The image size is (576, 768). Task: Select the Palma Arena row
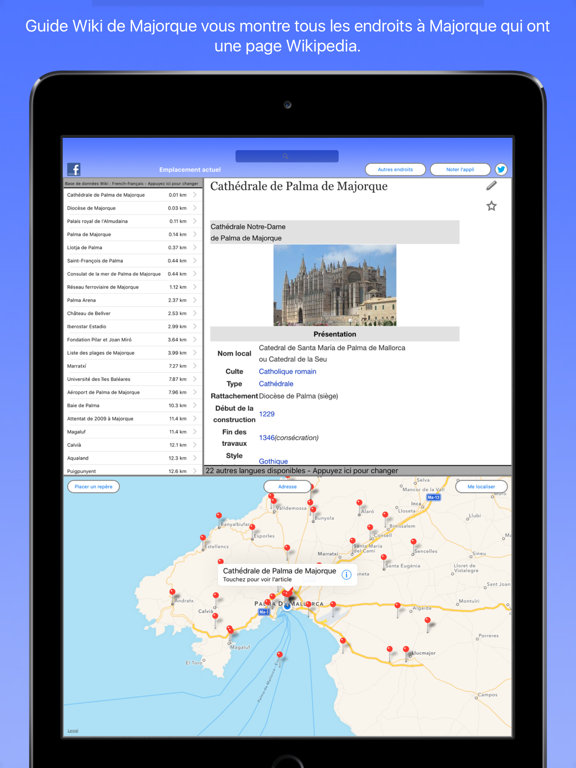point(133,300)
